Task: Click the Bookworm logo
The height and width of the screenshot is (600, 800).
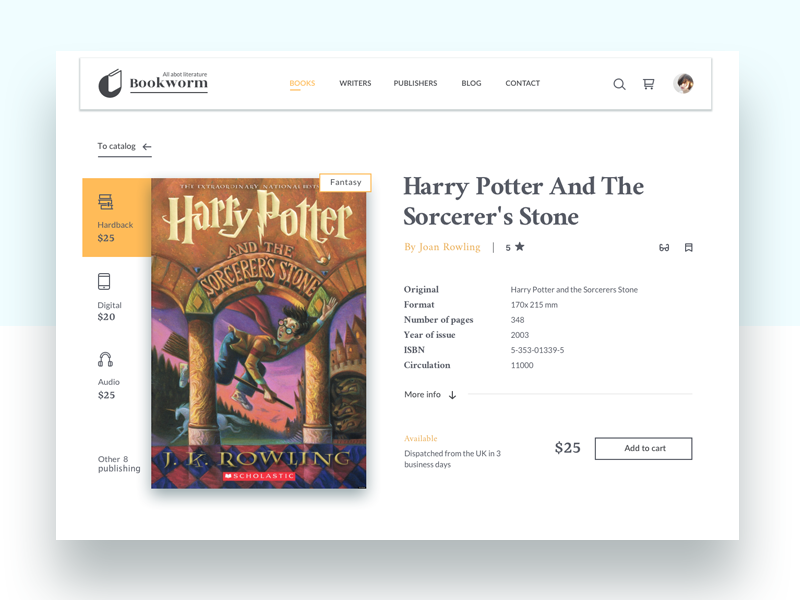Action: pyautogui.click(x=153, y=84)
